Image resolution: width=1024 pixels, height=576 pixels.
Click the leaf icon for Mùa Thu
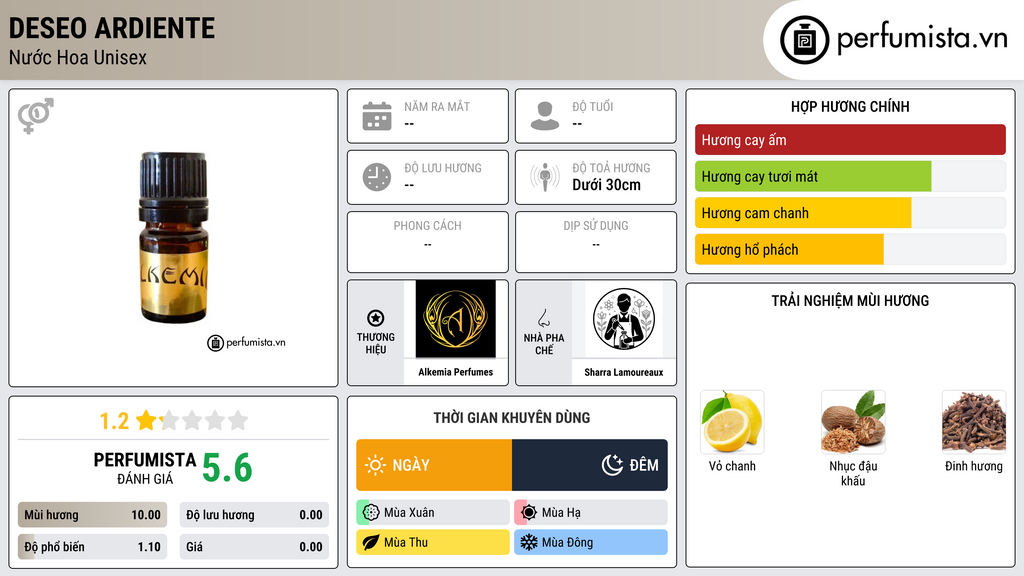371,542
